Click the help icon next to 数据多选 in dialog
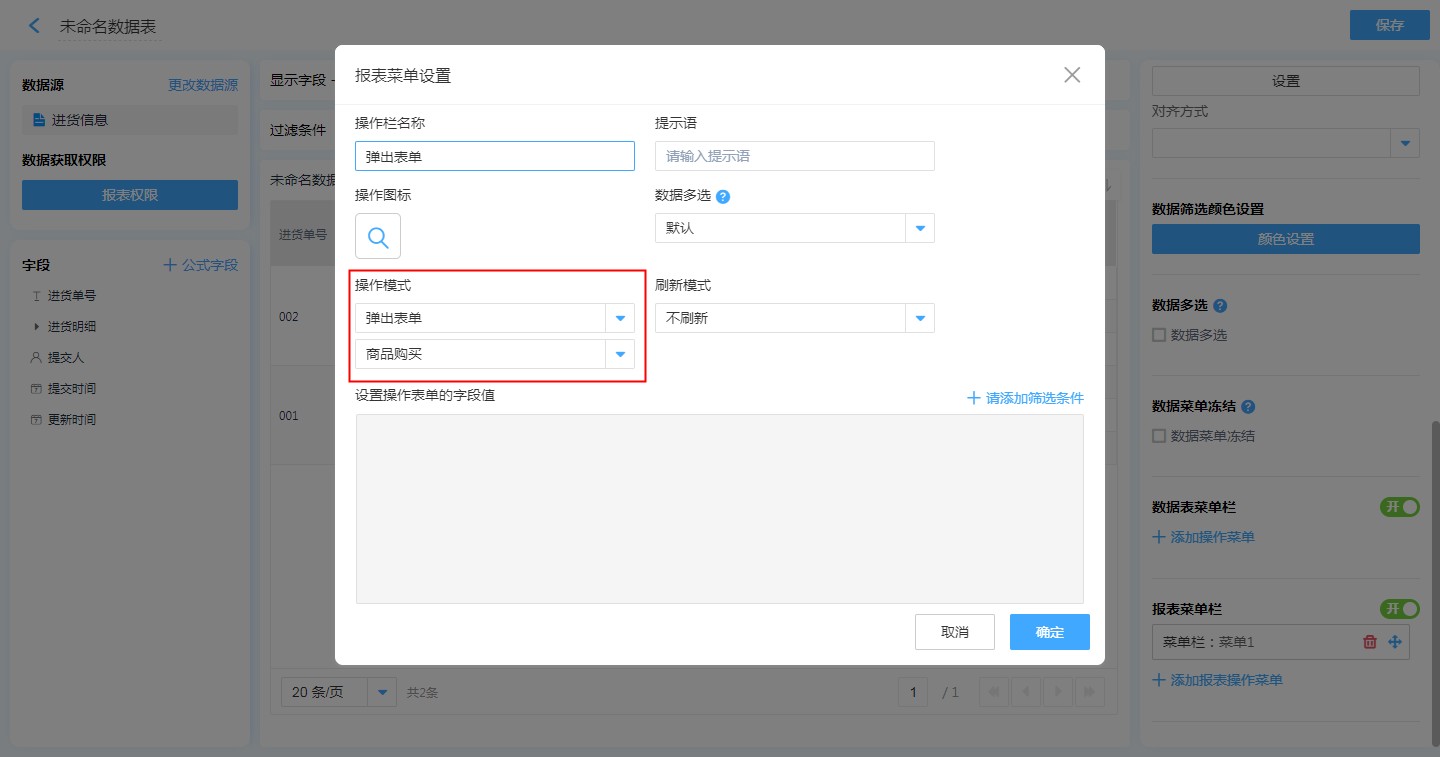 723,196
